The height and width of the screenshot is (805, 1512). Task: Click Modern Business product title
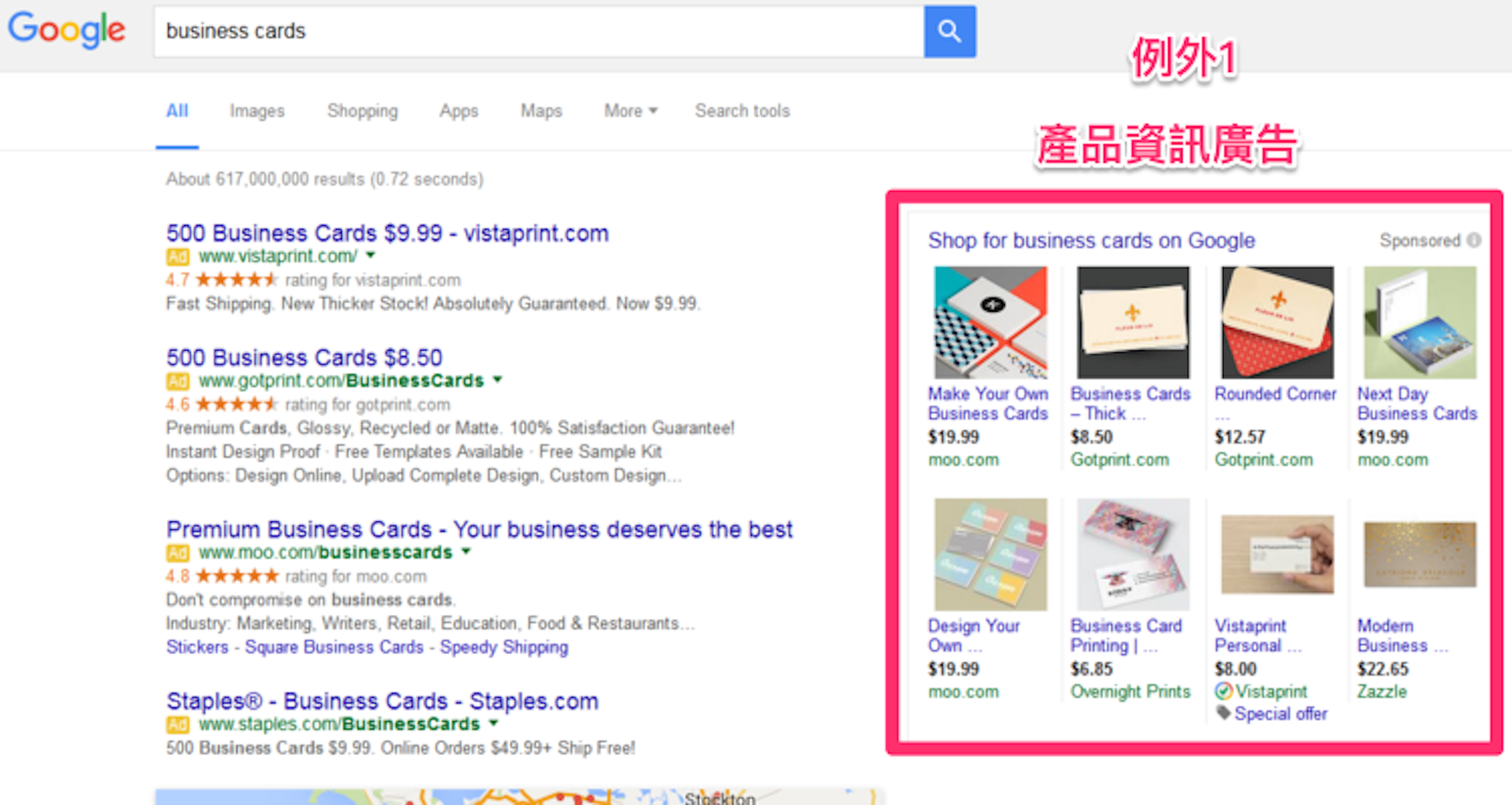click(1403, 635)
